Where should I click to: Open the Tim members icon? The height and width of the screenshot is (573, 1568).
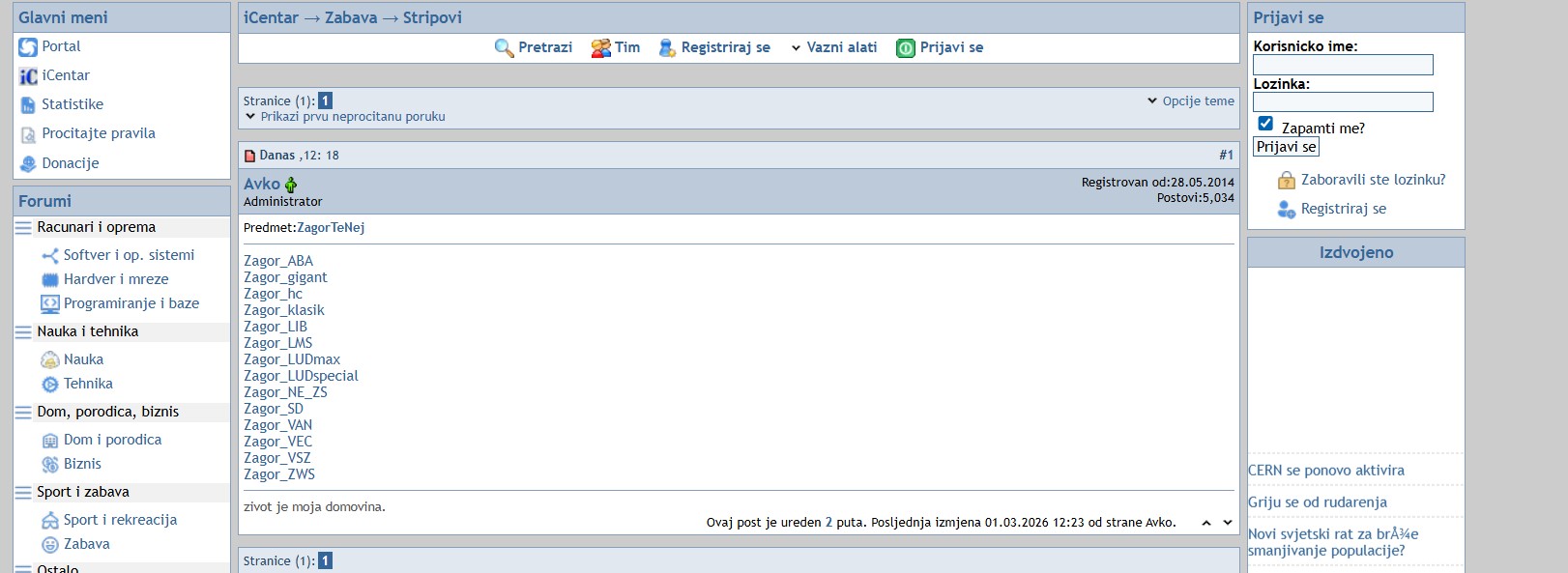point(600,48)
